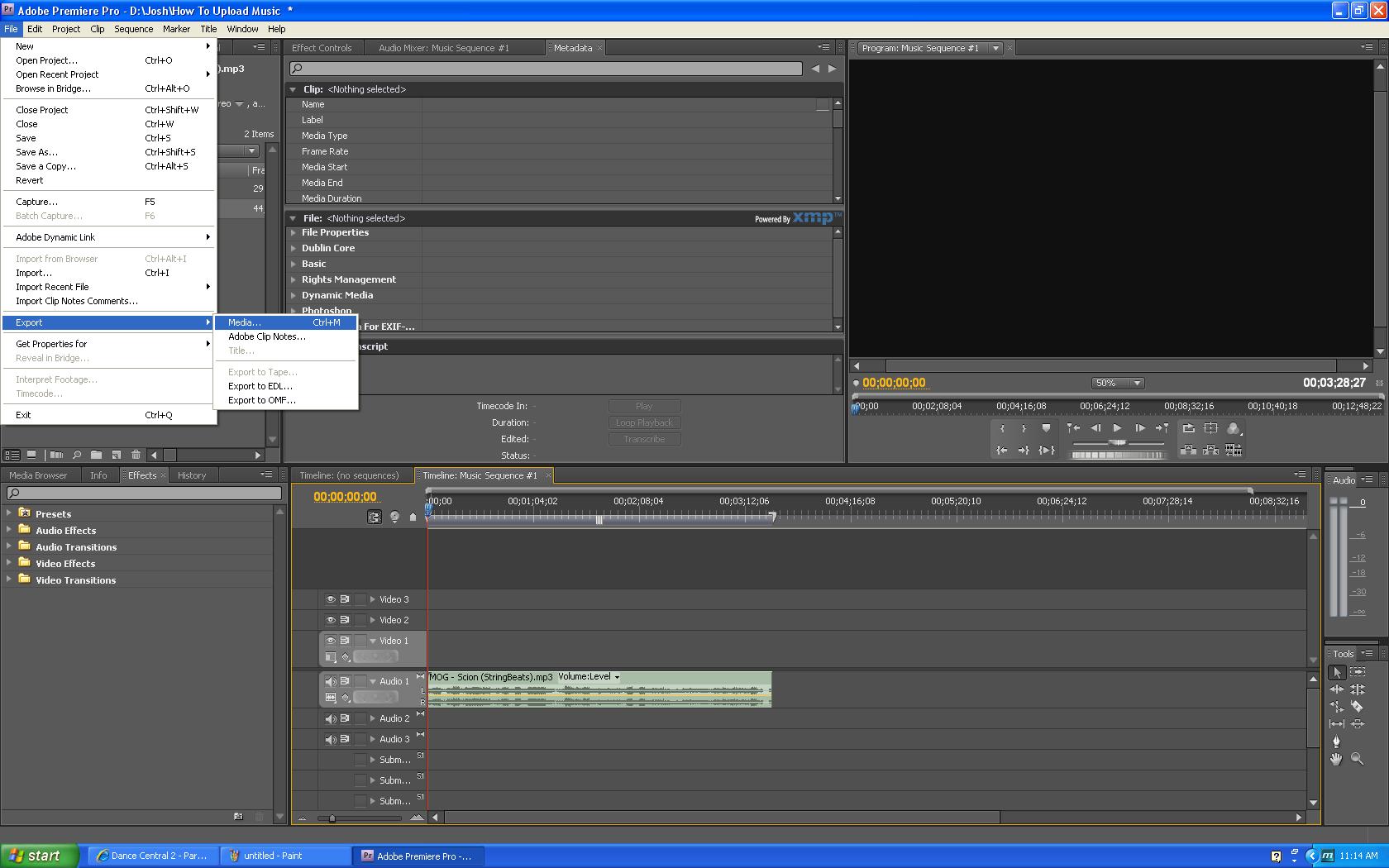The height and width of the screenshot is (868, 1389).
Task: Click the Extract button in Program monitor
Action: (1210, 451)
